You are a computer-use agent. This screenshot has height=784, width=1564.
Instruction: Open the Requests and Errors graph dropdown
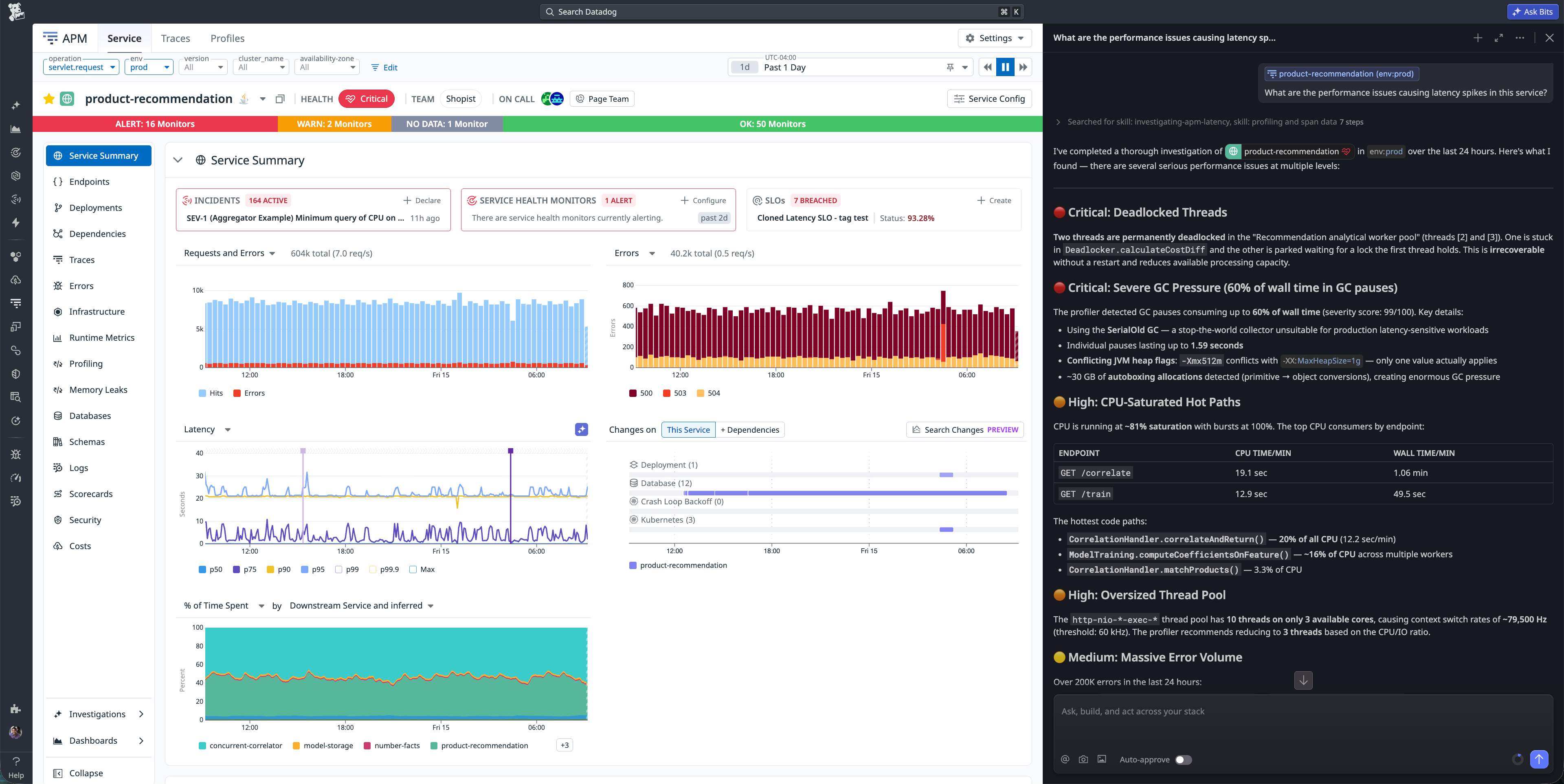coord(229,253)
